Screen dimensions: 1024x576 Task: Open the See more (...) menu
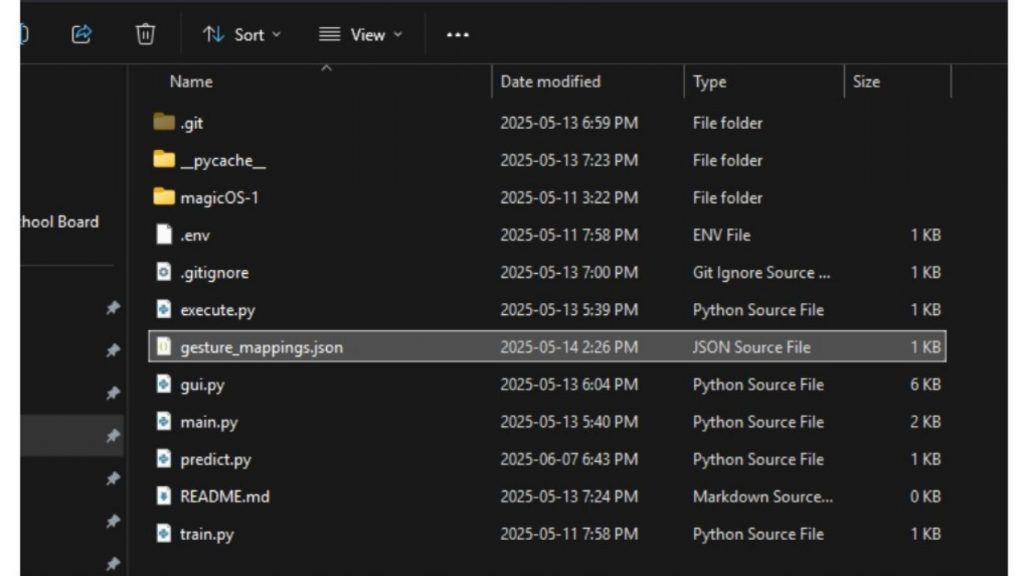[457, 35]
